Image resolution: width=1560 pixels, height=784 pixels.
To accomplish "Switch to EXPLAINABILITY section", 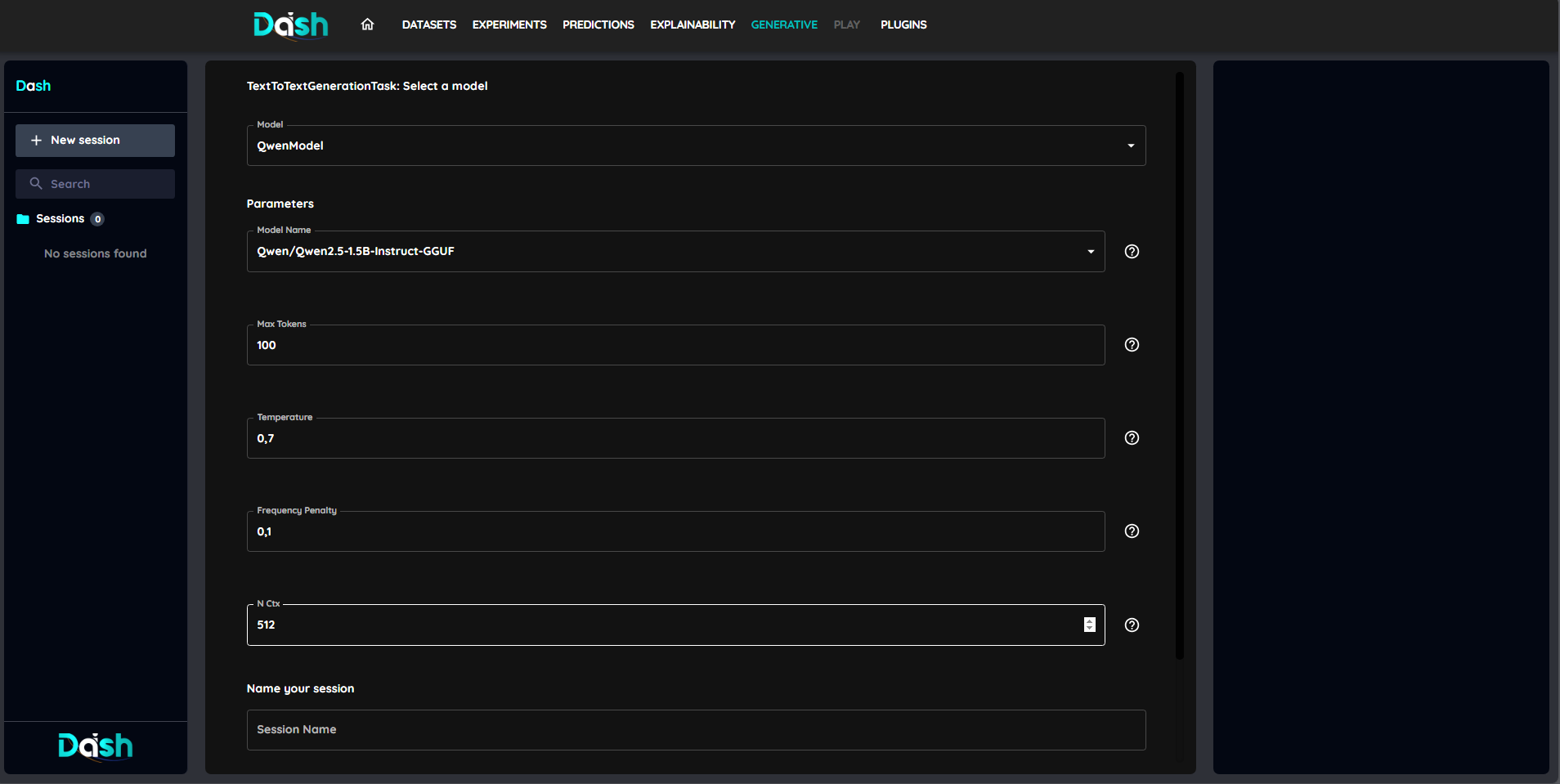I will coord(693,25).
